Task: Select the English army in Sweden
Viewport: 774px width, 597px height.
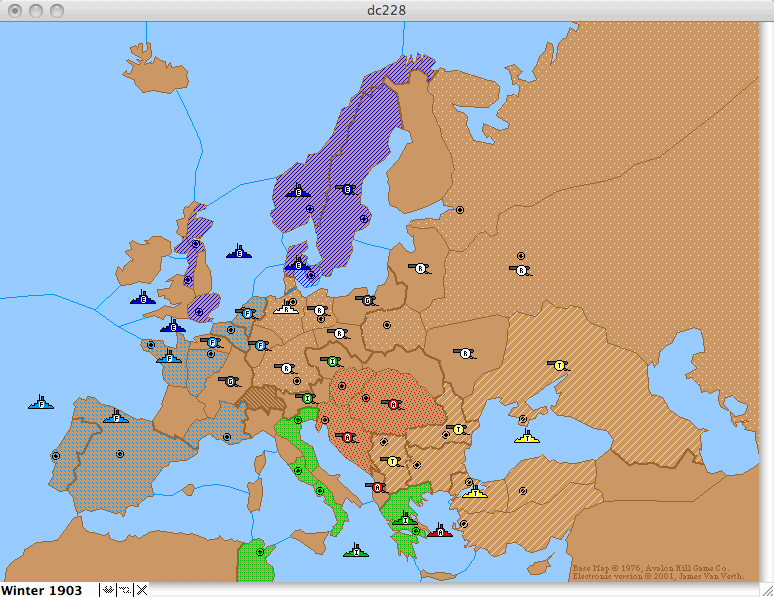Action: [x=346, y=189]
